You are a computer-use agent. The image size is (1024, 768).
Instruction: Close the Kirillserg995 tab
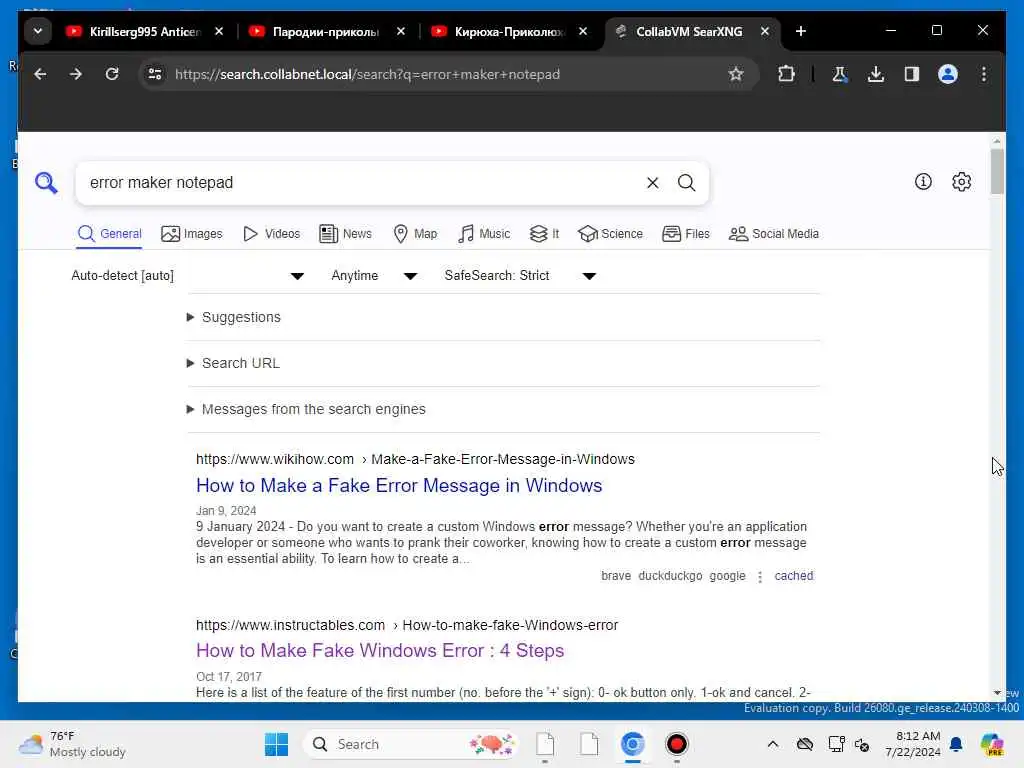click(x=219, y=31)
